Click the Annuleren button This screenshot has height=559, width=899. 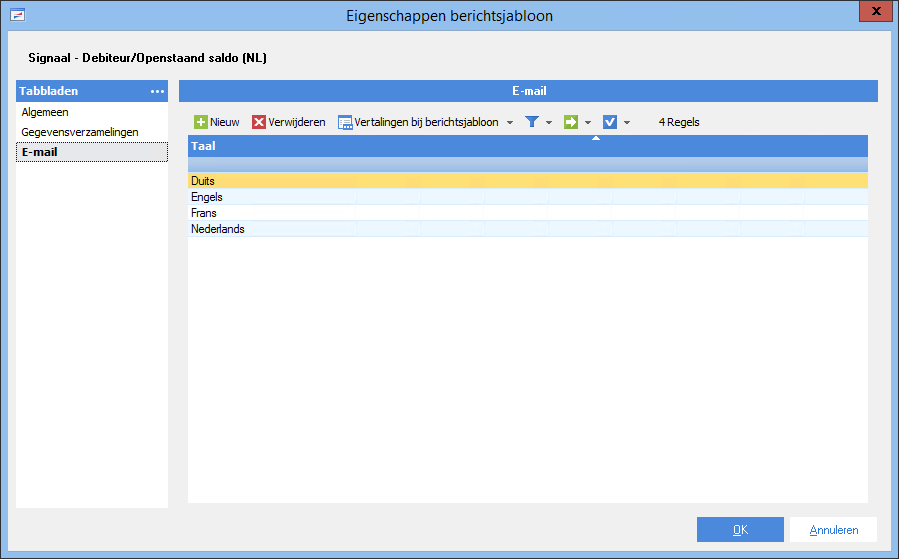pyautogui.click(x=834, y=530)
